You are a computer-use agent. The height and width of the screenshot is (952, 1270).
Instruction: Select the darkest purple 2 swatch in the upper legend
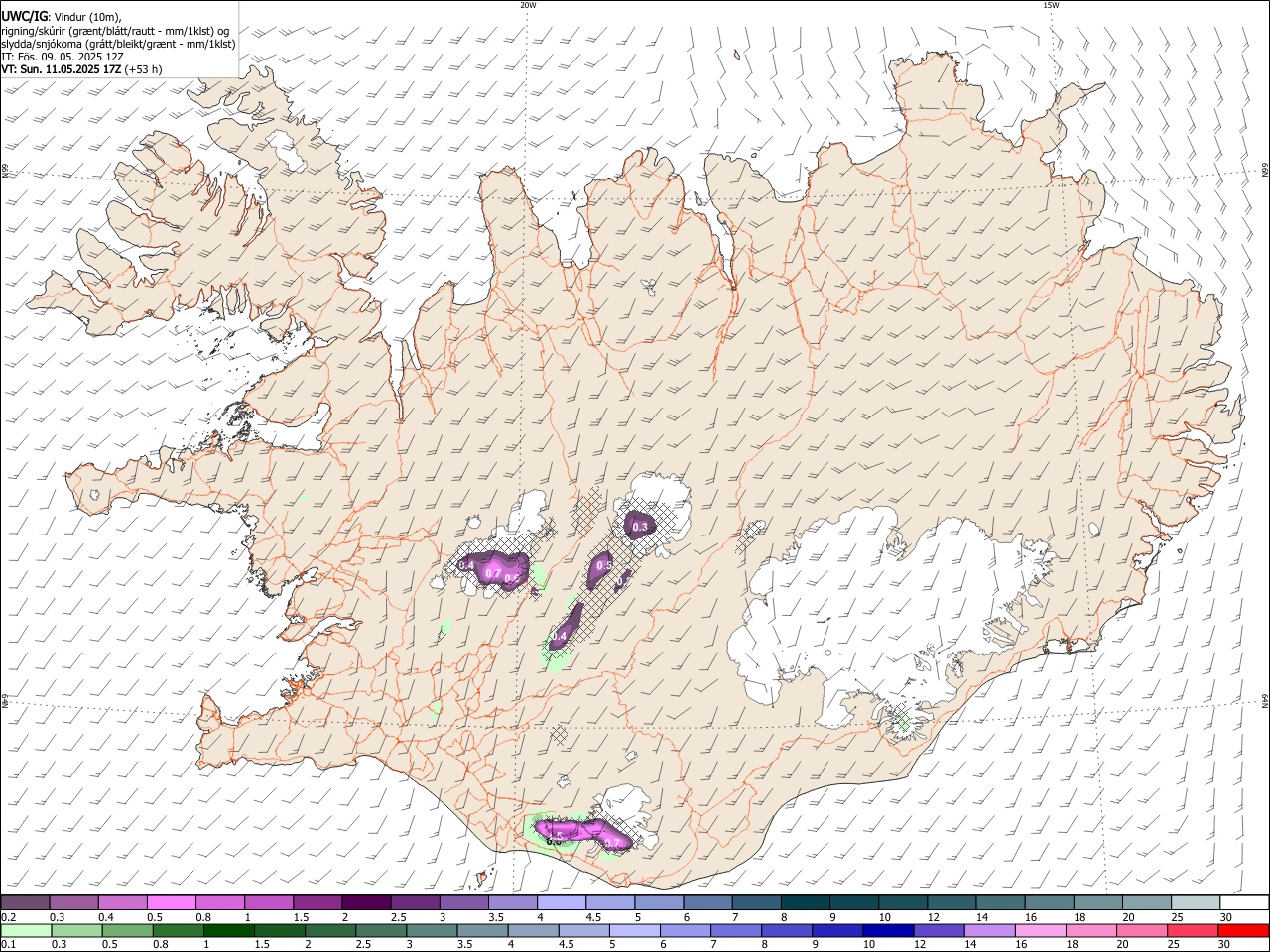(365, 902)
